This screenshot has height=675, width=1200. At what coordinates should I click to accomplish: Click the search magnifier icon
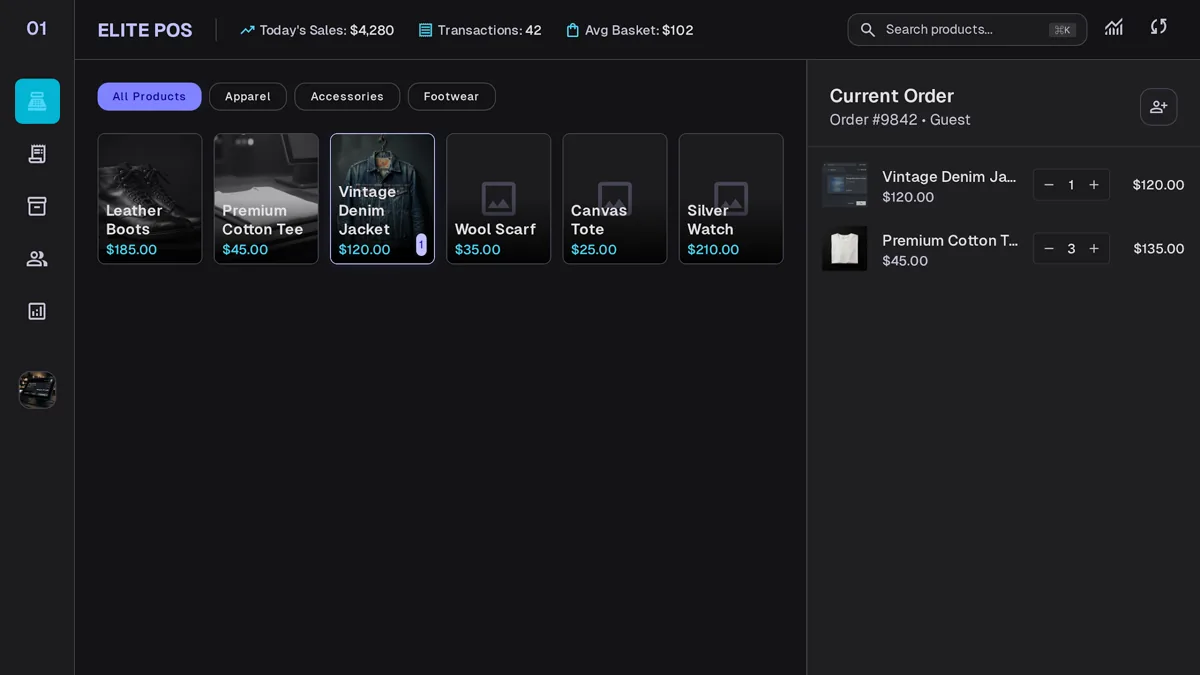(868, 30)
